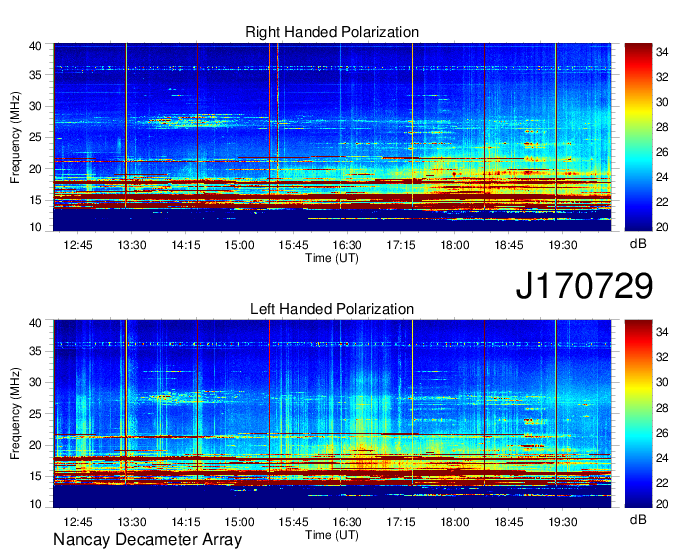The height and width of the screenshot is (552, 680).
Task: Click Frequency (MHz) label of Right Handed plot
Action: coord(15,137)
